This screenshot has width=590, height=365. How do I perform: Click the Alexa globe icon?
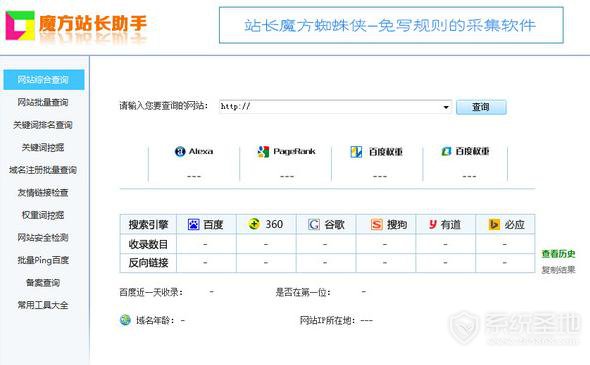pyautogui.click(x=180, y=151)
